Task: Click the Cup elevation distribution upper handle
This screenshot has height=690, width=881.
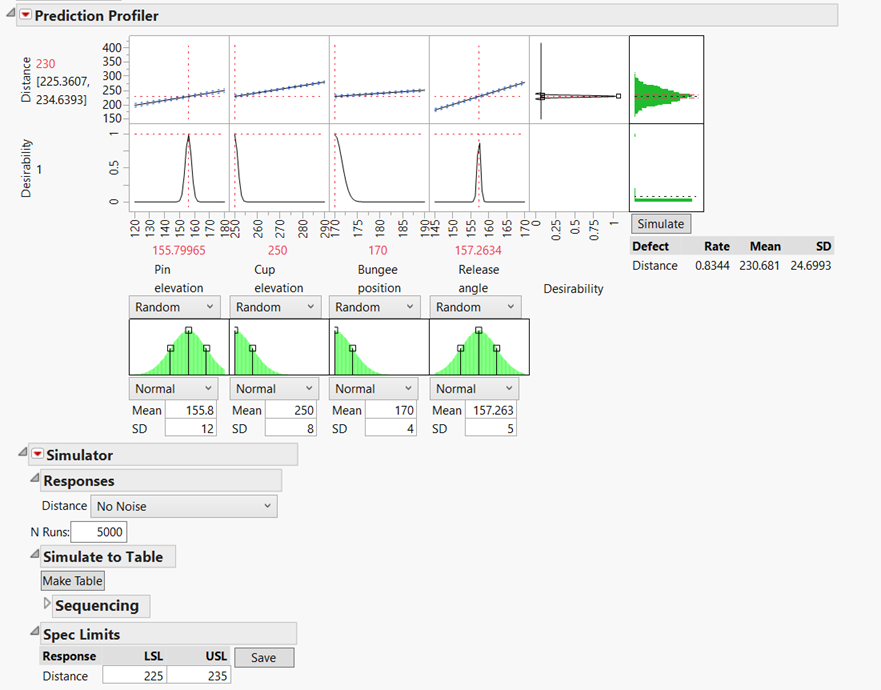Action: (x=253, y=348)
